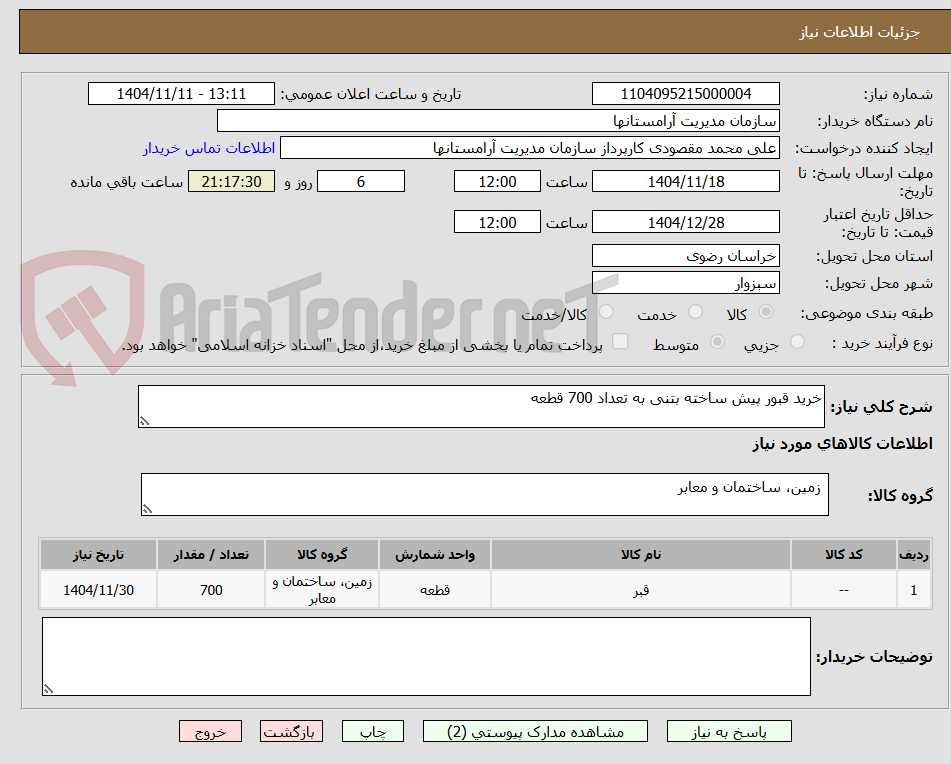The image size is (951, 764).
Task: Click the تعداد / مقدار column header
Action: tap(211, 555)
